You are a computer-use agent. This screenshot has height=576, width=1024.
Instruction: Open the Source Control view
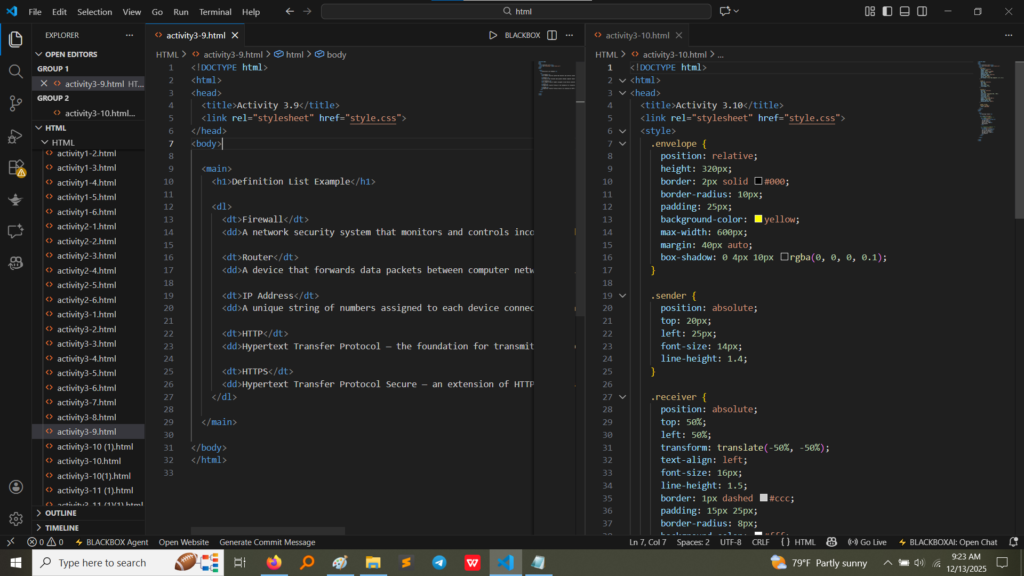pyautogui.click(x=16, y=103)
